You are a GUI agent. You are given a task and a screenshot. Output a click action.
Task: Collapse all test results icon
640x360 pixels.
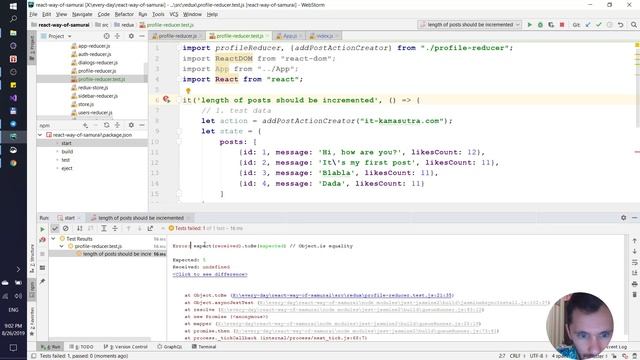[115, 229]
